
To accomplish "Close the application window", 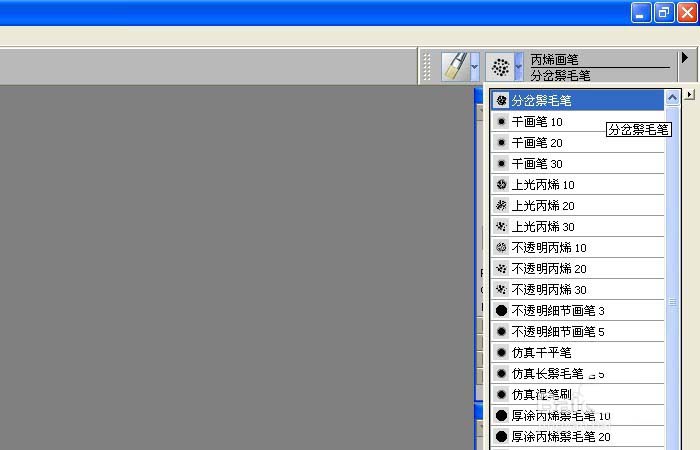I will (x=688, y=12).
